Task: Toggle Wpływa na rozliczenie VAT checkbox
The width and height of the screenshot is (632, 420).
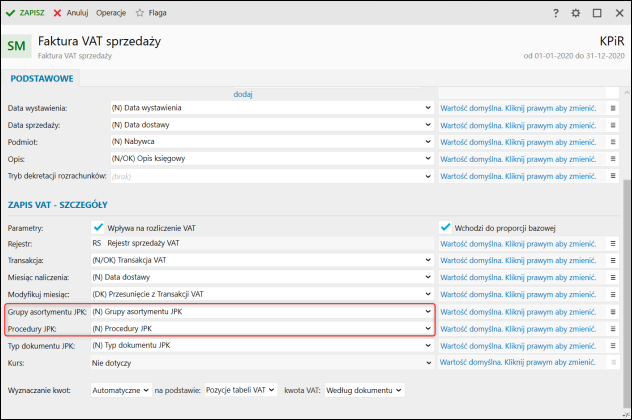Action: pyautogui.click(x=98, y=226)
